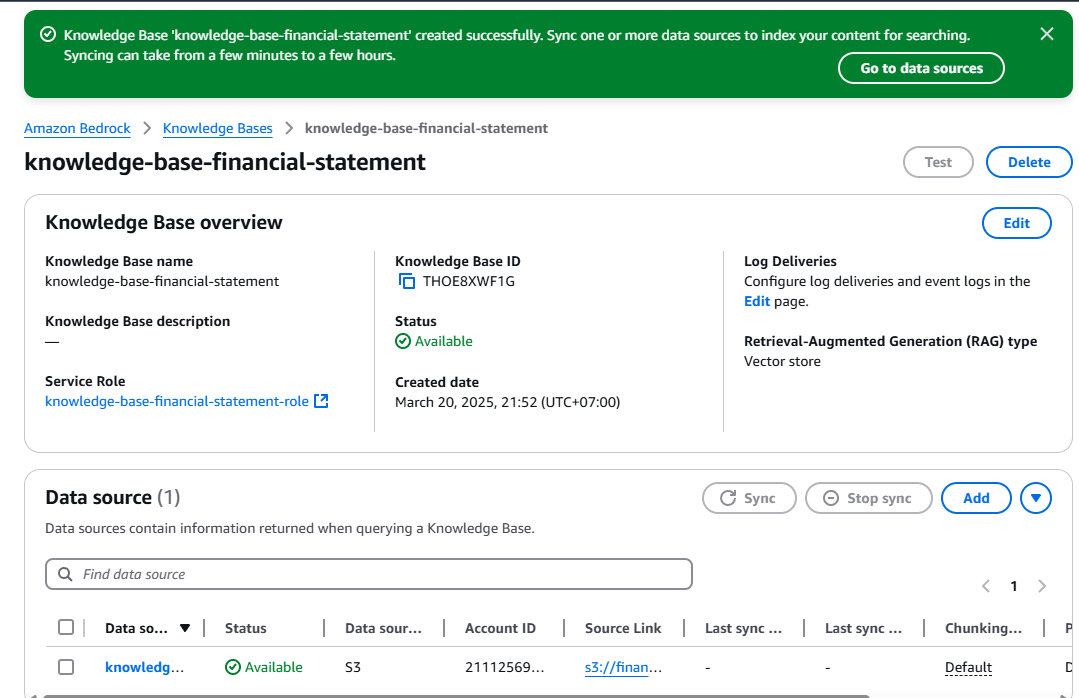Screen dimensions: 1079x698
Task: Go to the previous data source page
Action: click(986, 586)
